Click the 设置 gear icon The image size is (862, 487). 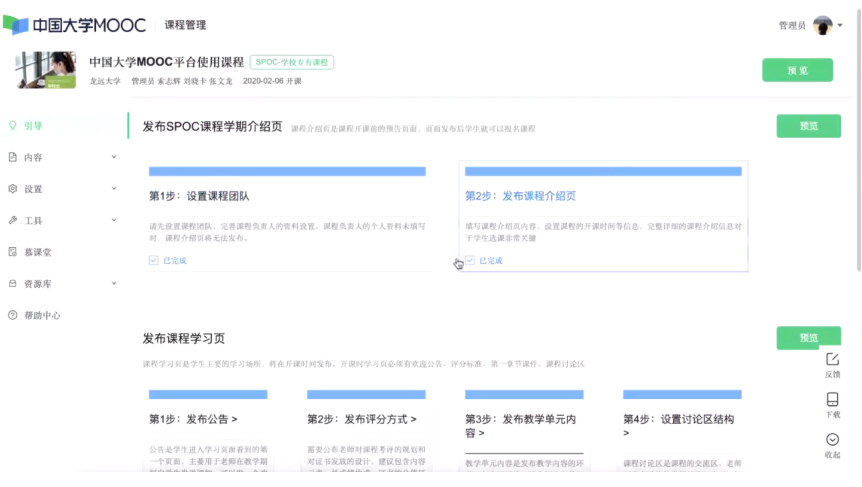13,189
